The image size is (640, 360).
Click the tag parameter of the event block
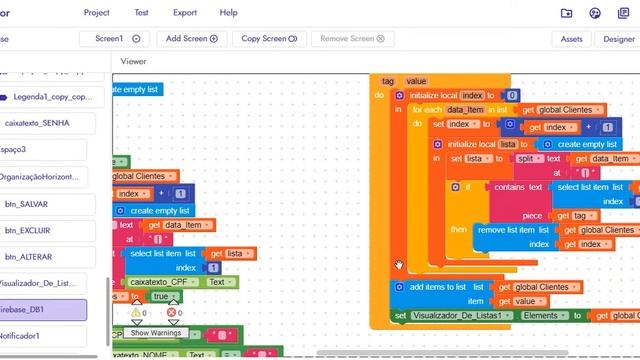click(387, 81)
